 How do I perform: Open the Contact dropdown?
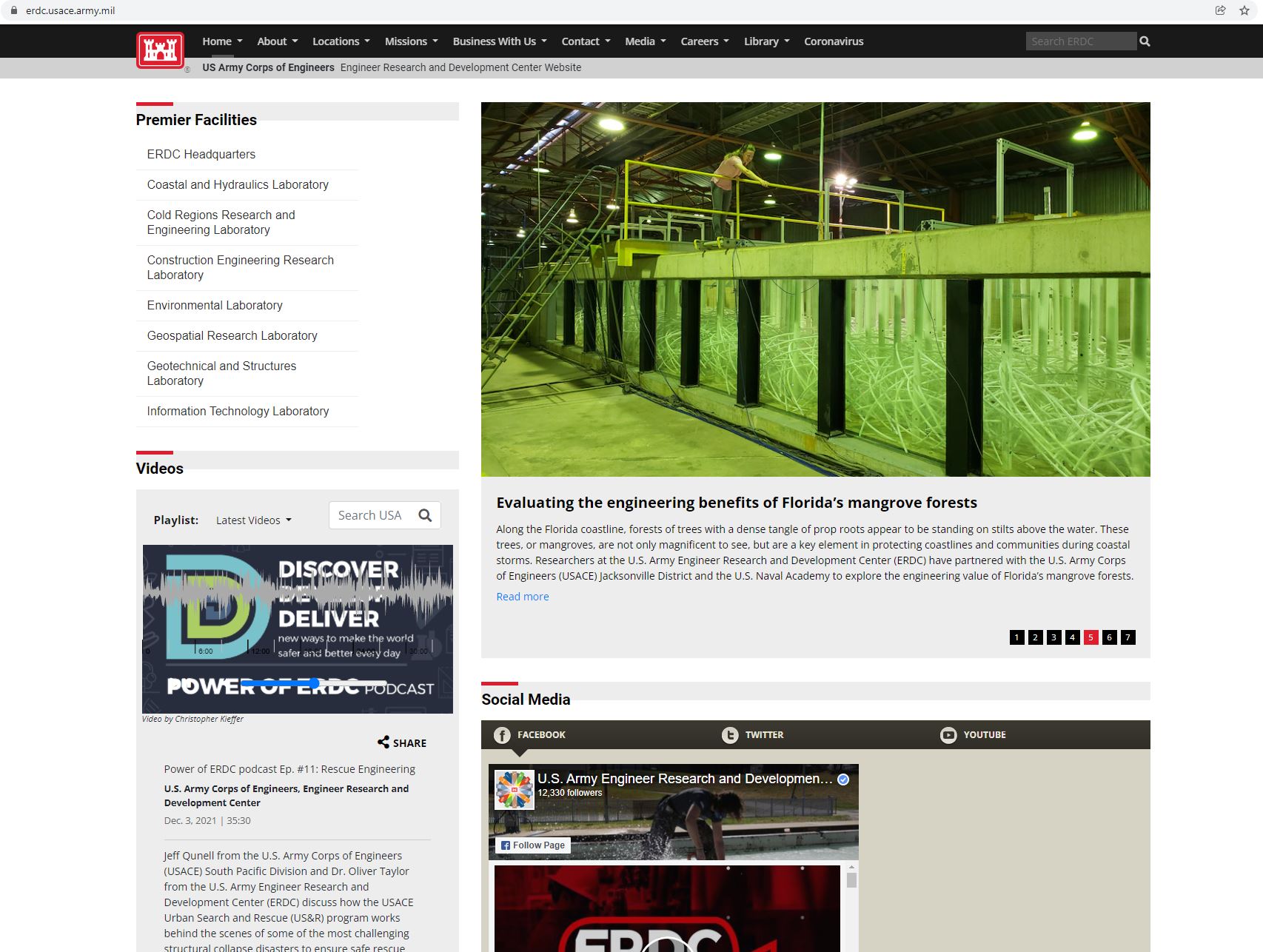[586, 41]
